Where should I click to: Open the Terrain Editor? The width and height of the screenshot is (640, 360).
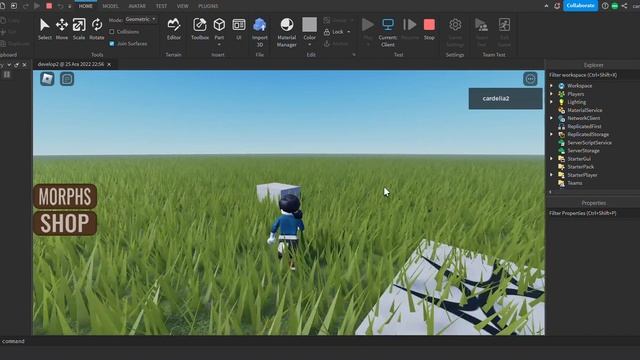pos(173,29)
